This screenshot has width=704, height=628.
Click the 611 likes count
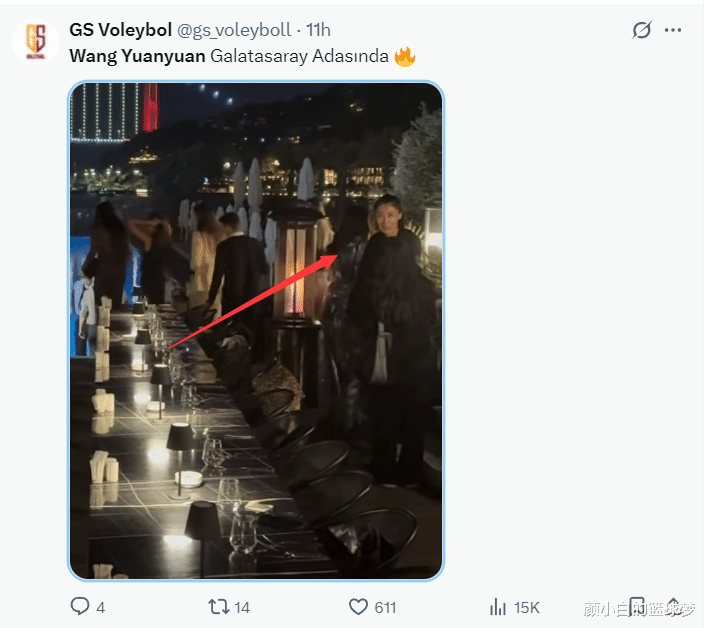point(385,607)
